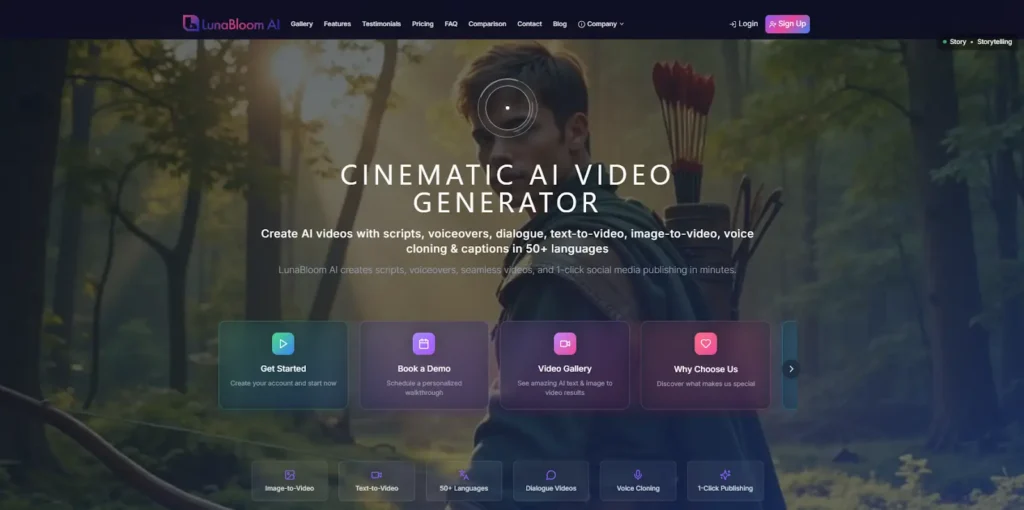Click the 1-Click Publishing sparkle icon

click(725, 475)
